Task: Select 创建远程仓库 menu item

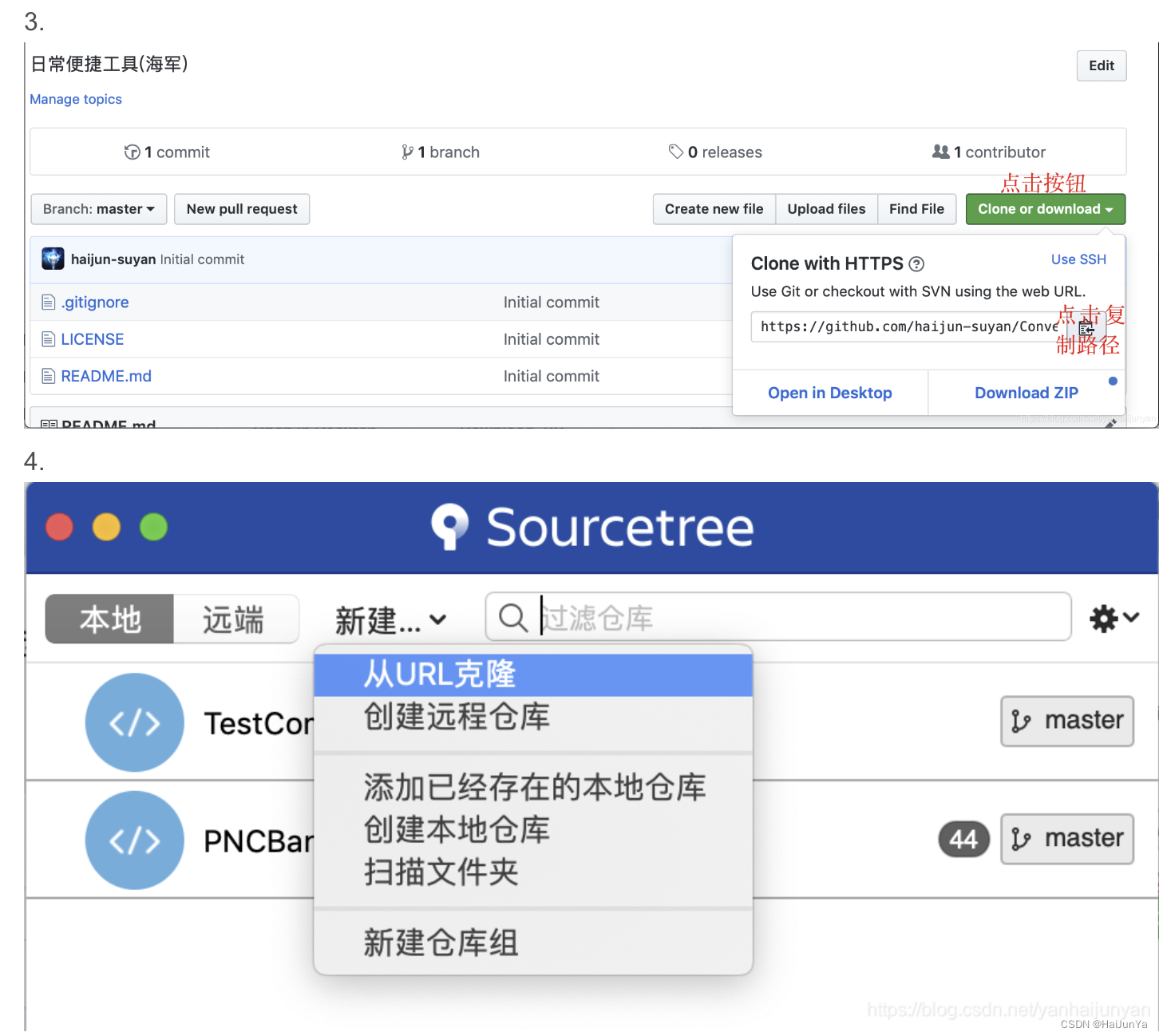Action: pyautogui.click(x=533, y=717)
